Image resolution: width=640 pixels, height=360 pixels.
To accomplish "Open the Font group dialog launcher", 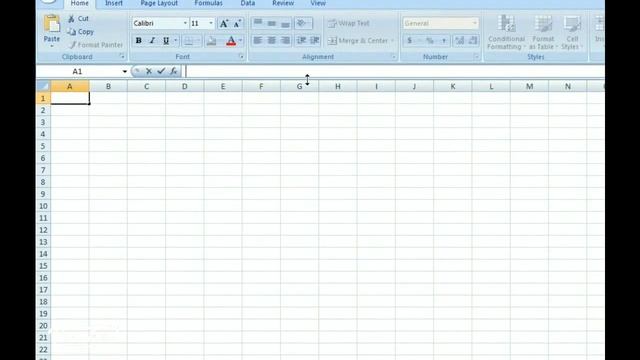I will (x=241, y=56).
